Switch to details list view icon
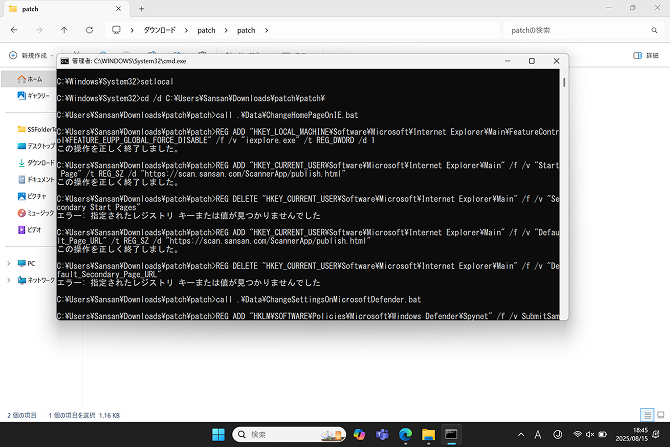This screenshot has height=447, width=670. pyautogui.click(x=647, y=415)
